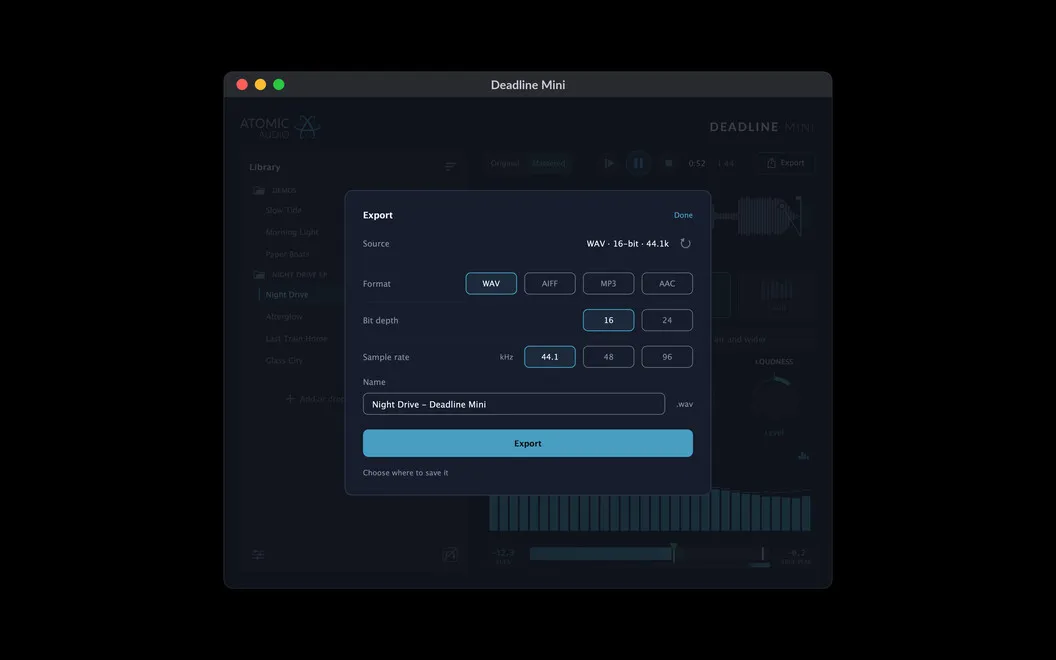Select Slow Tide track in Library
This screenshot has height=660, width=1056.
284,210
